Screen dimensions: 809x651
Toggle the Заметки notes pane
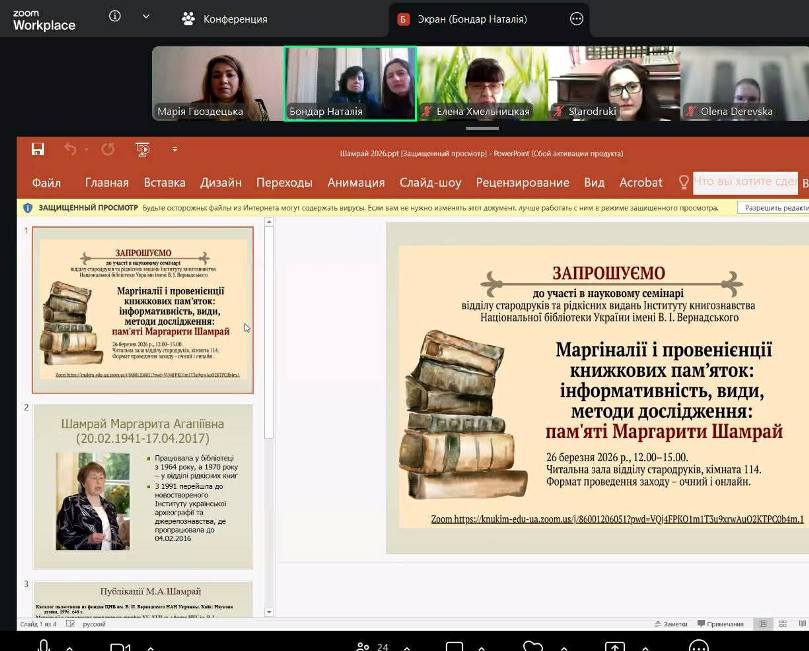pyautogui.click(x=675, y=624)
